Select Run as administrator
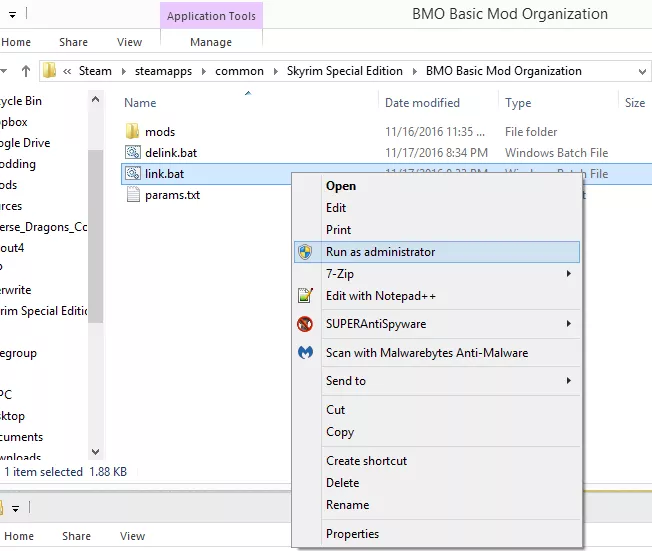This screenshot has height=551, width=652. [x=437, y=252]
